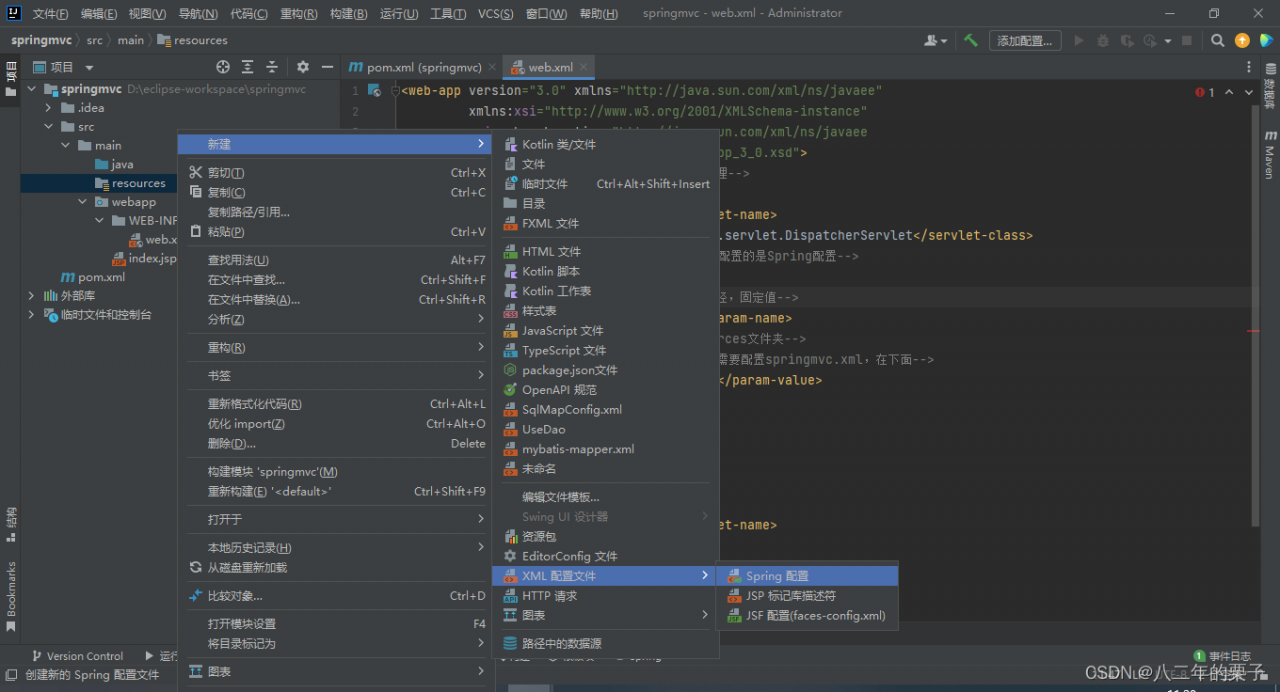This screenshot has width=1280, height=692.
Task: Choose 复制路径/引用 in context menu
Action: [248, 212]
